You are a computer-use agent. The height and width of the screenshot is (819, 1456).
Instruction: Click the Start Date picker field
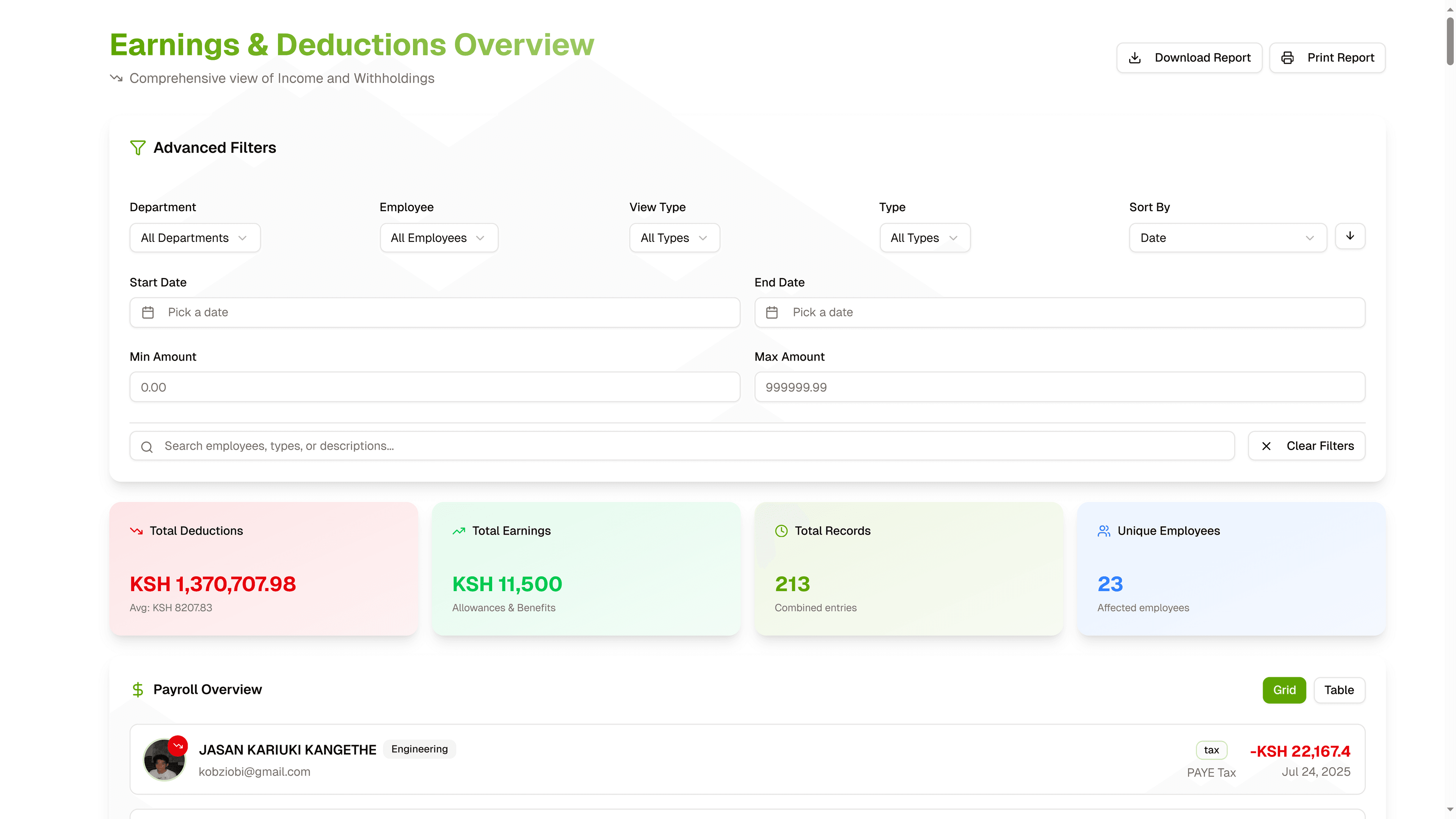(x=435, y=312)
